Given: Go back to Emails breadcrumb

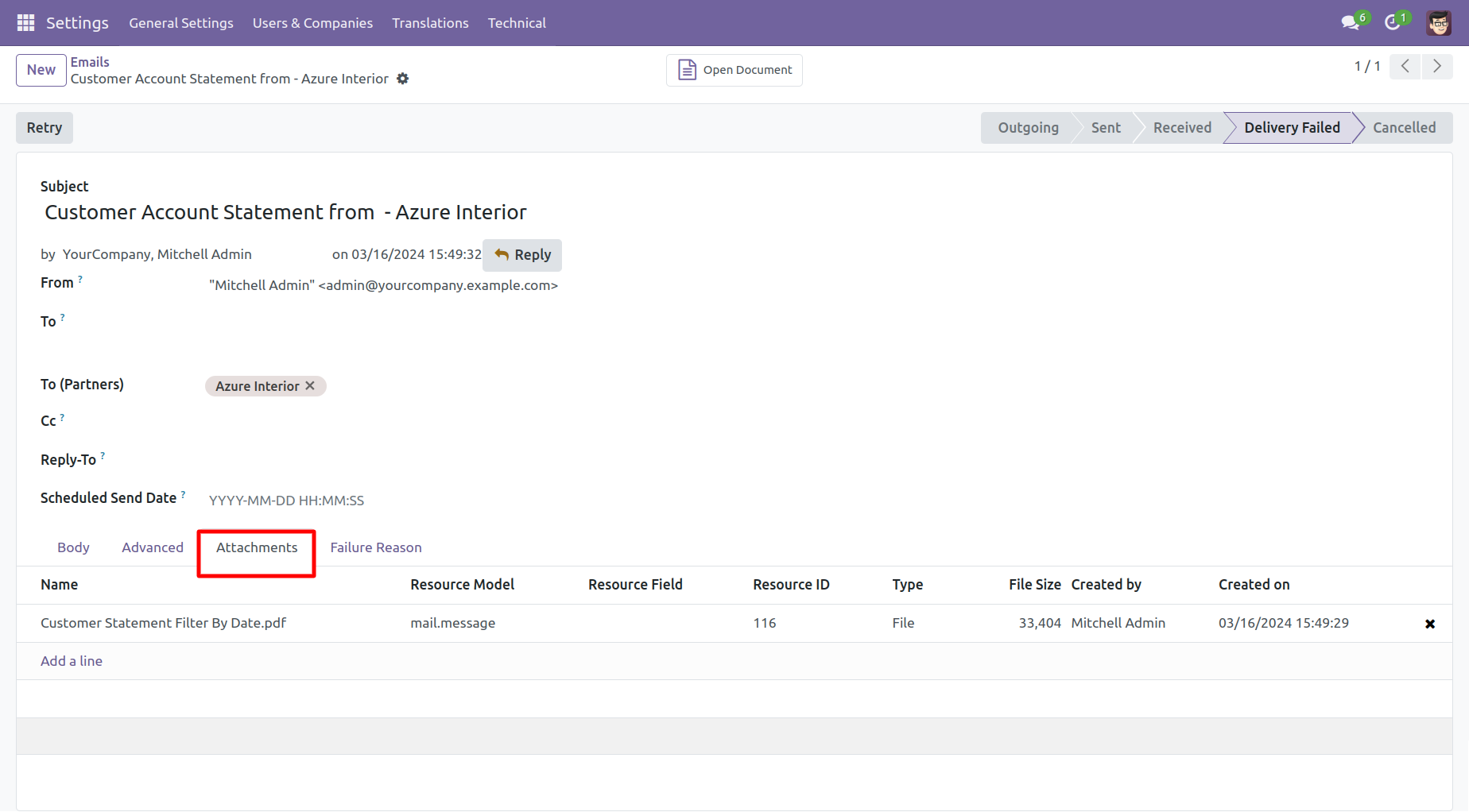Looking at the screenshot, I should pyautogui.click(x=90, y=62).
